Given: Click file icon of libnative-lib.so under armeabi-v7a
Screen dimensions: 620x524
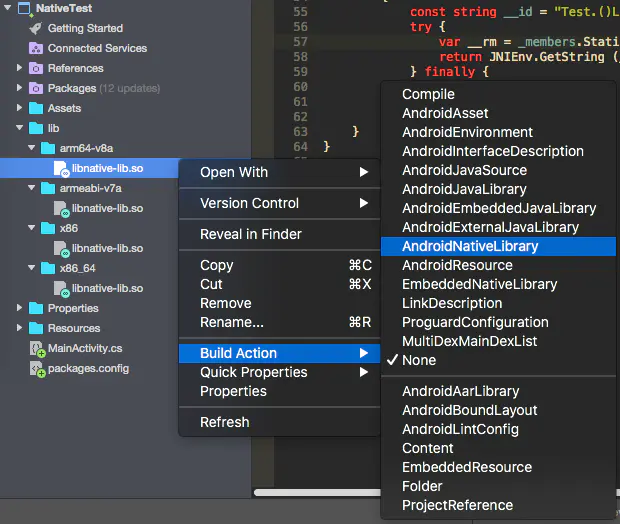Looking at the screenshot, I should point(61,209).
